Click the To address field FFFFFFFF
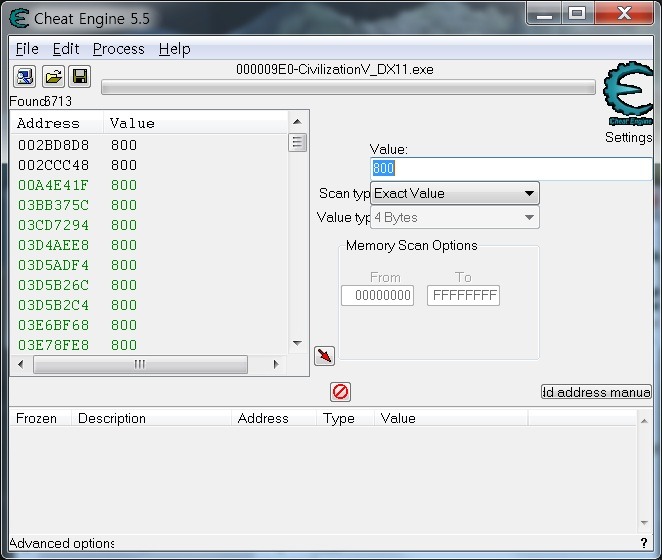Image resolution: width=662 pixels, height=560 pixels. click(464, 295)
